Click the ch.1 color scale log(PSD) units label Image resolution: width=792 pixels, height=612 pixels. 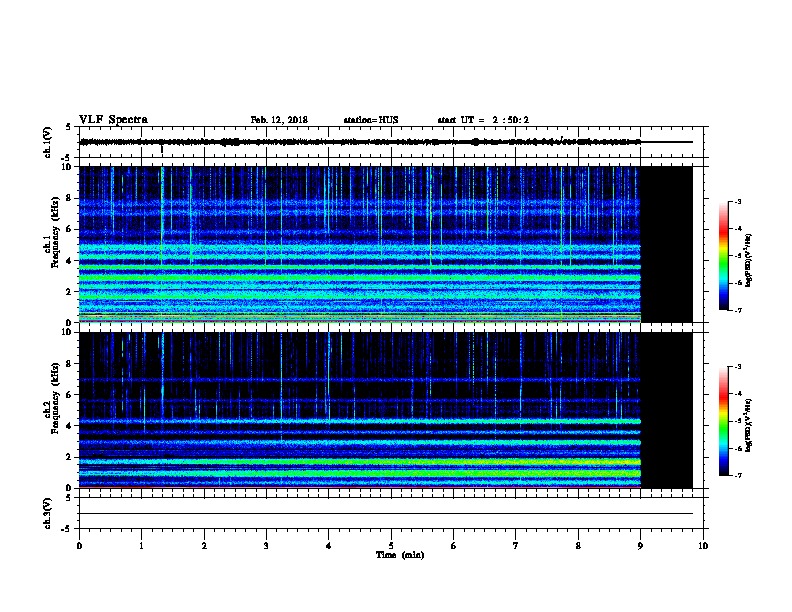(x=748, y=261)
